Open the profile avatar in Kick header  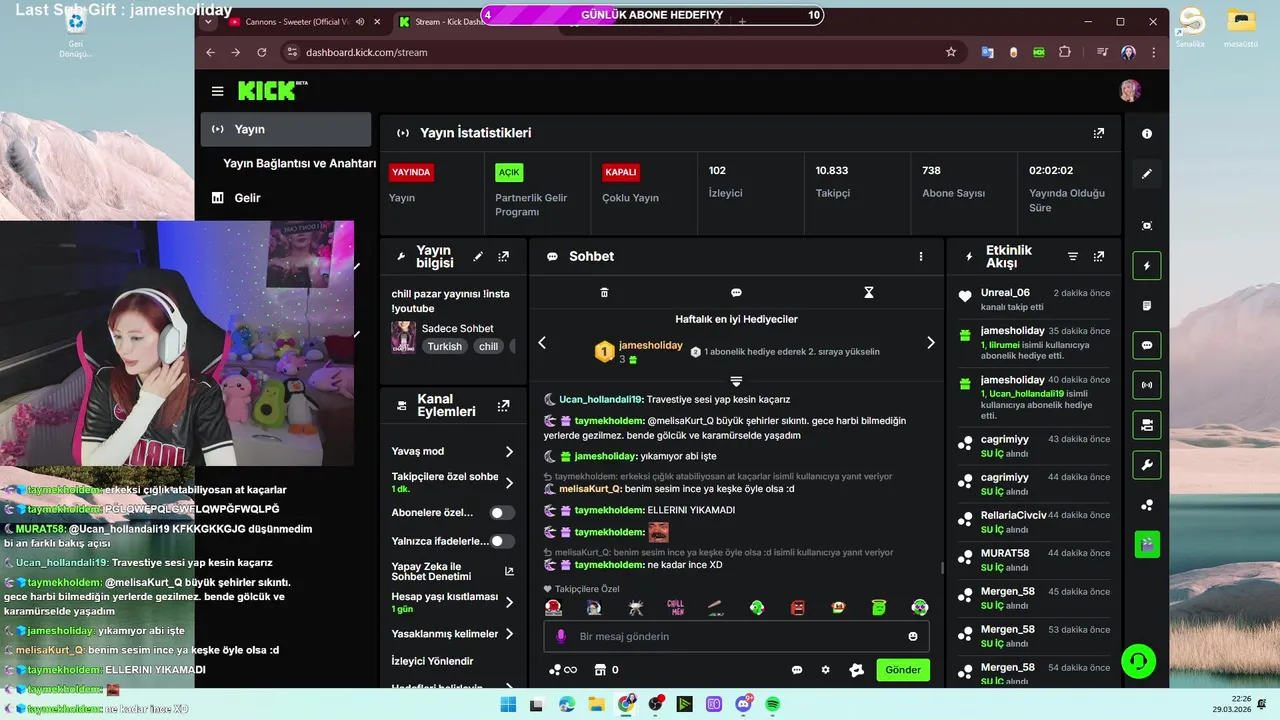1129,91
